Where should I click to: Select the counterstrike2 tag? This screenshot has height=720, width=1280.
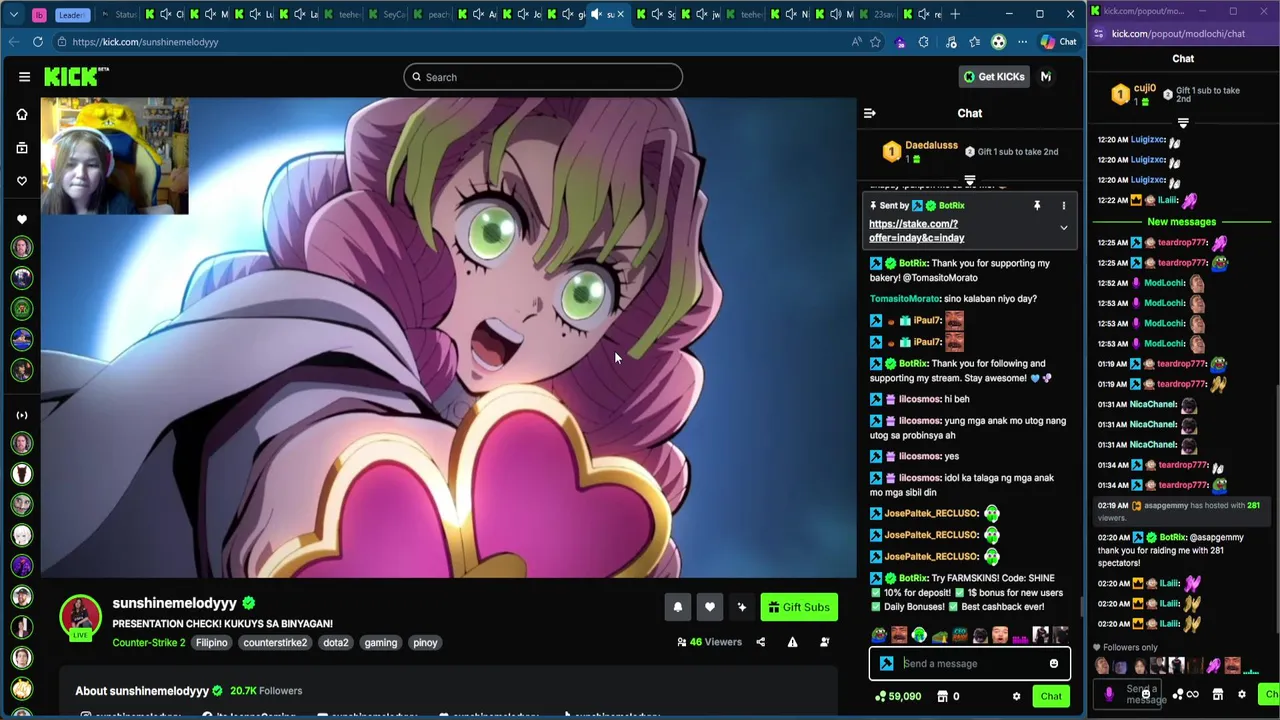pyautogui.click(x=275, y=643)
